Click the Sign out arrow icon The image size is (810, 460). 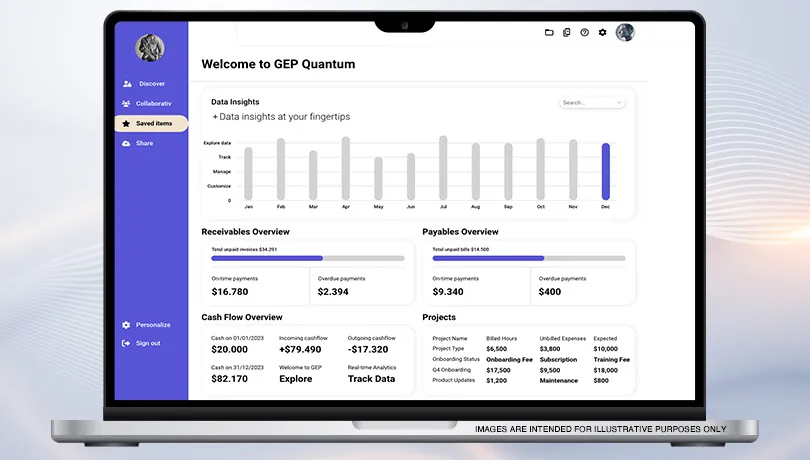(x=126, y=343)
